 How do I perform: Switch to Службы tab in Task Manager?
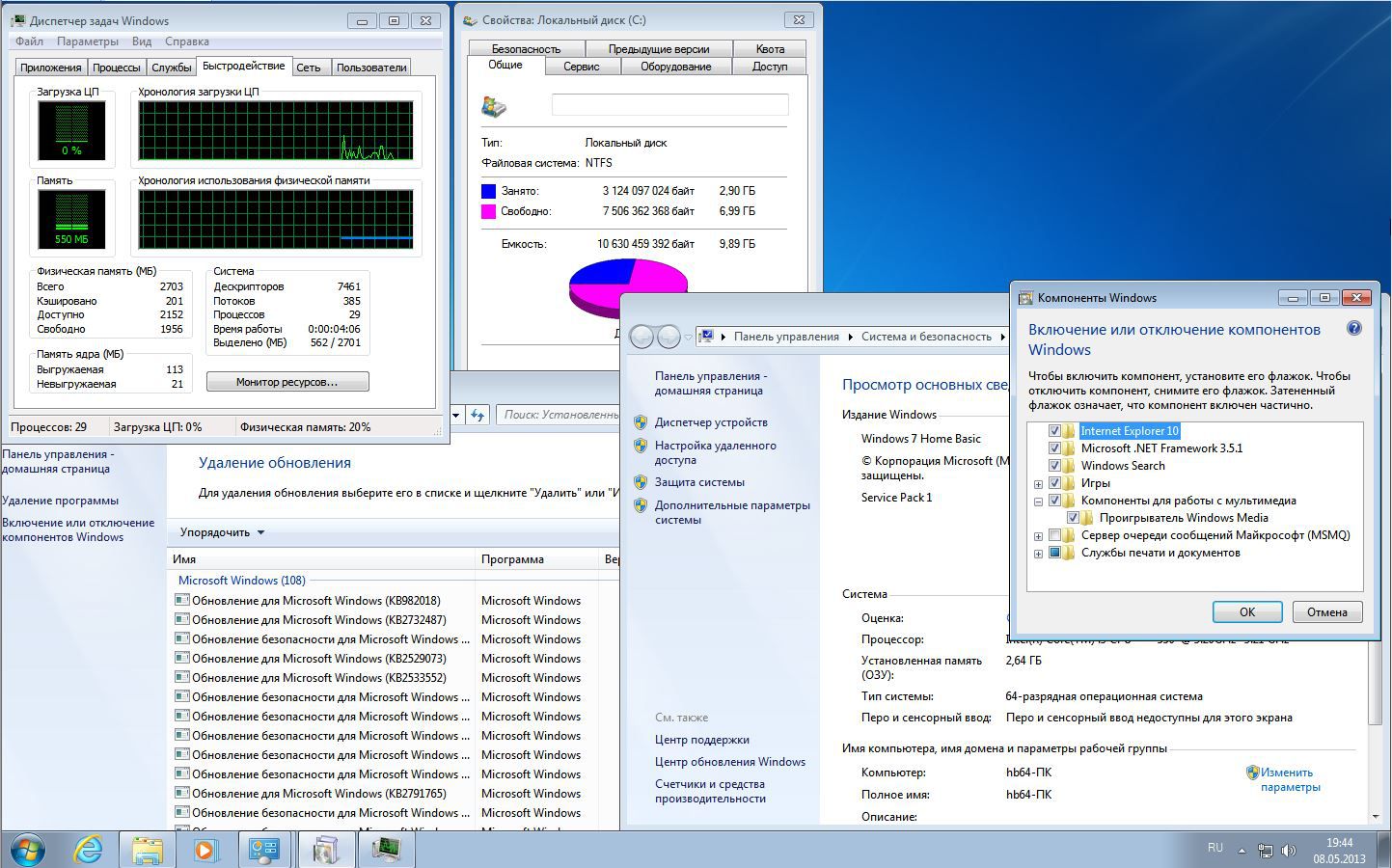[x=172, y=68]
